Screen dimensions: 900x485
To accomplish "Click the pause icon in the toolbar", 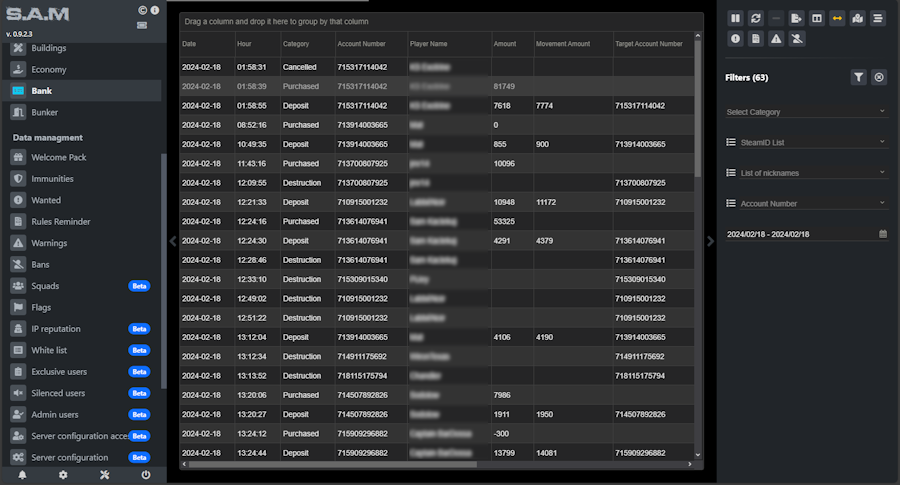I will tap(735, 18).
